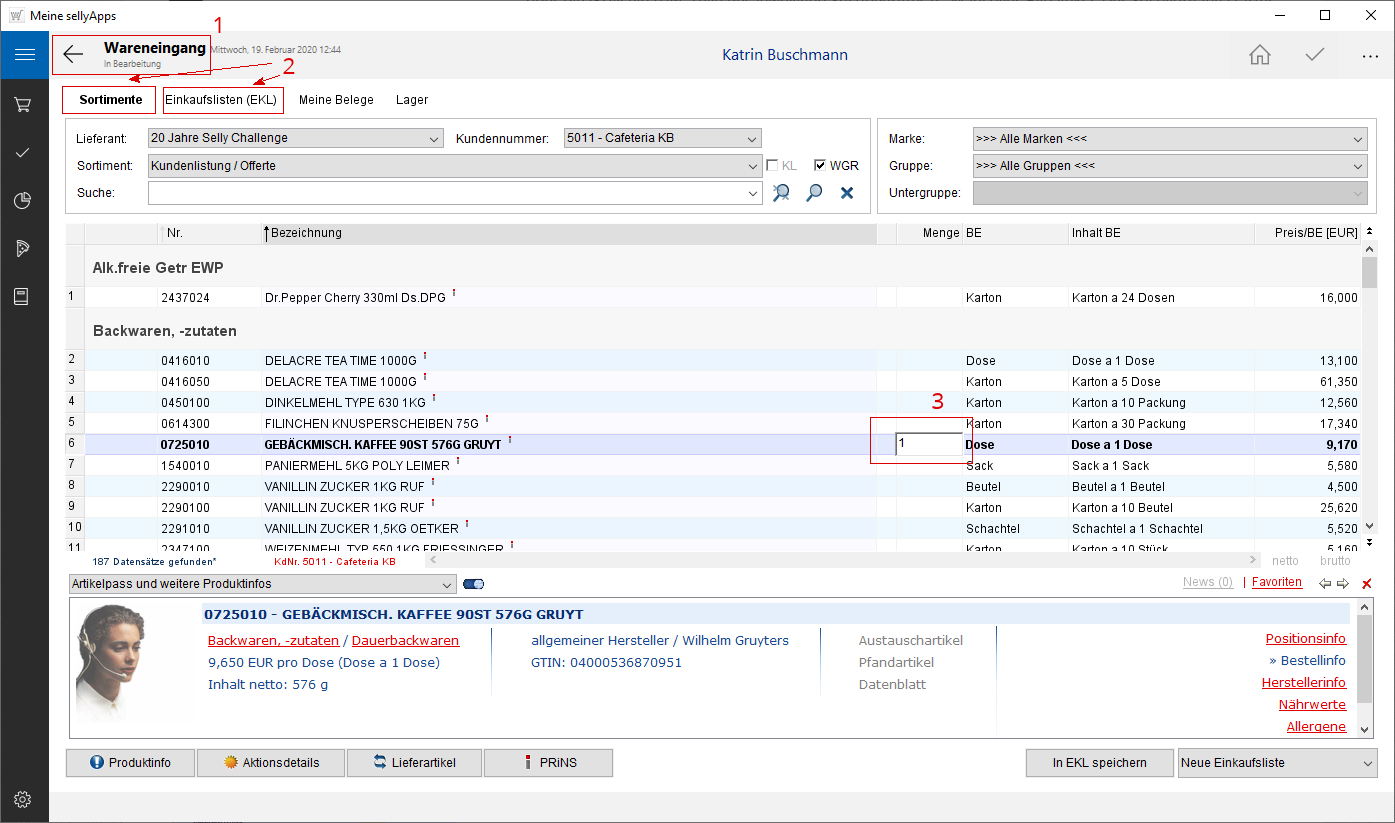Screen dimensions: 1395x823
Task: Open the Lager tab
Action: [412, 100]
